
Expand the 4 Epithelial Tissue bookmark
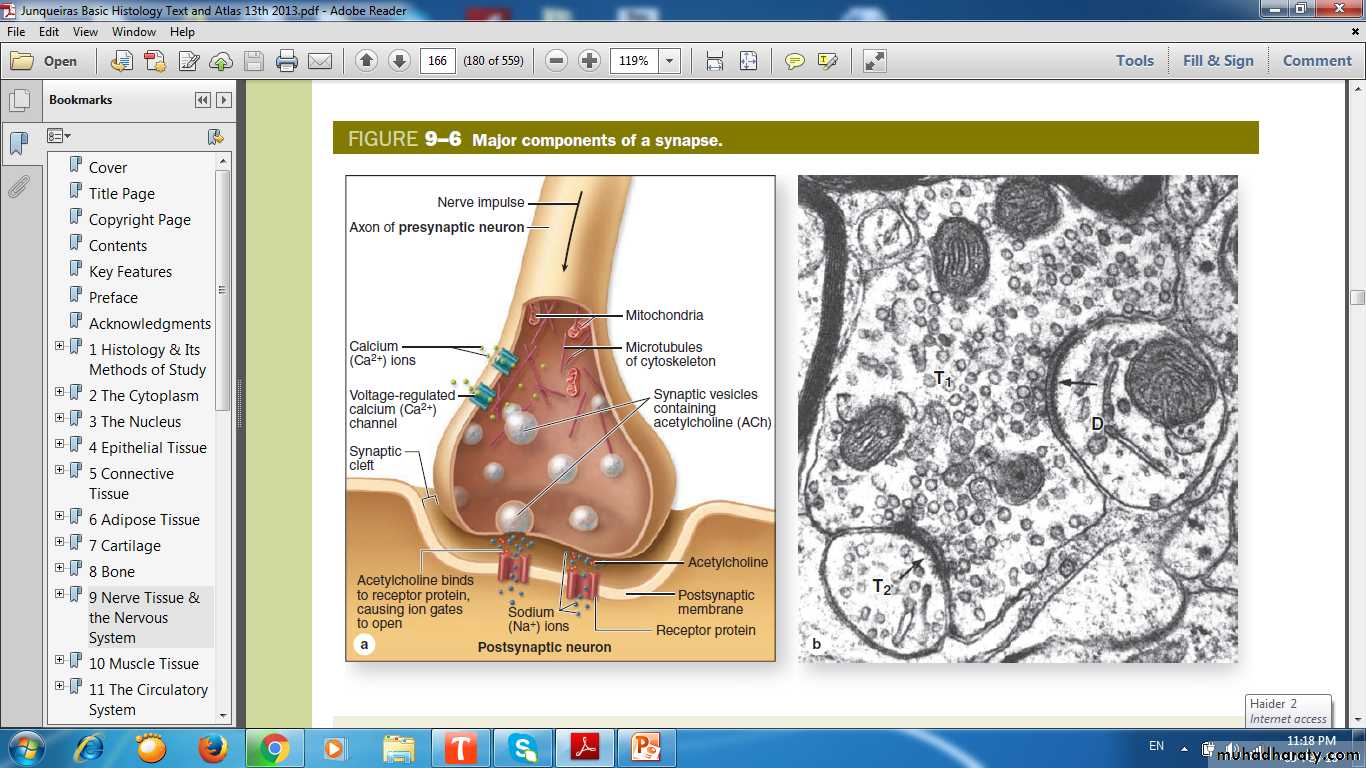[60, 443]
